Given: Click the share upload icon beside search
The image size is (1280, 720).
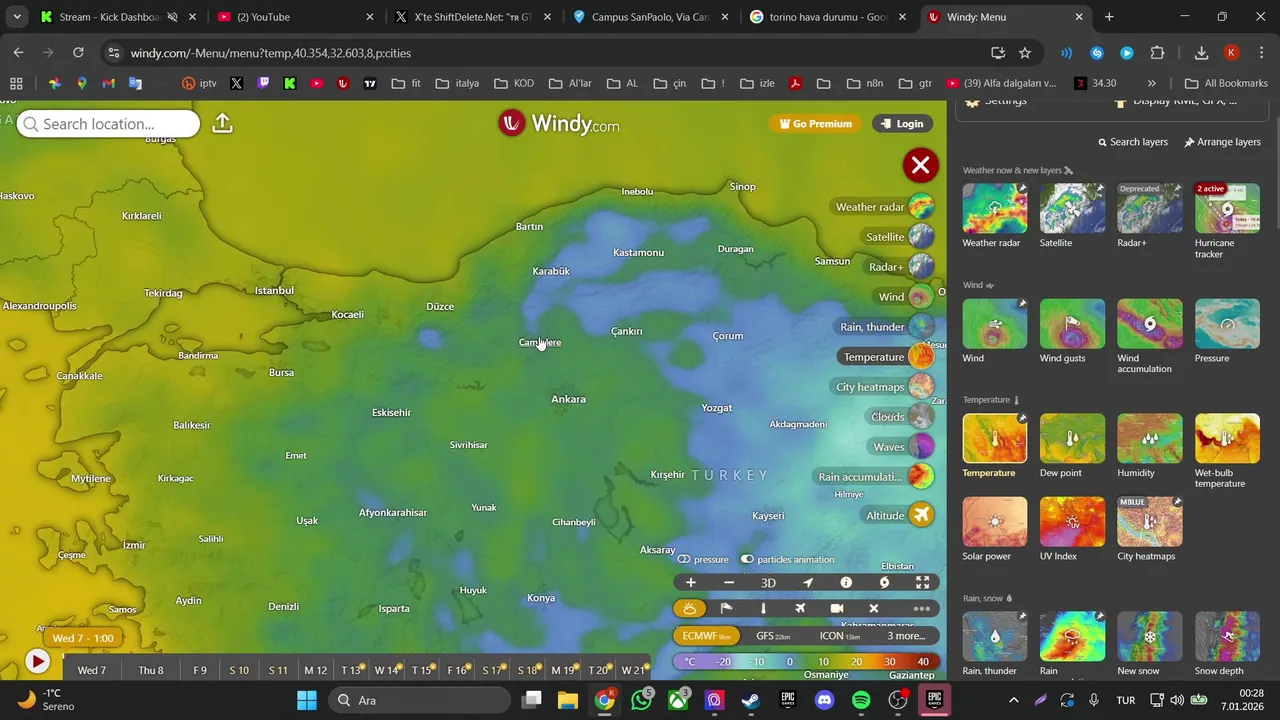Looking at the screenshot, I should click(x=222, y=123).
